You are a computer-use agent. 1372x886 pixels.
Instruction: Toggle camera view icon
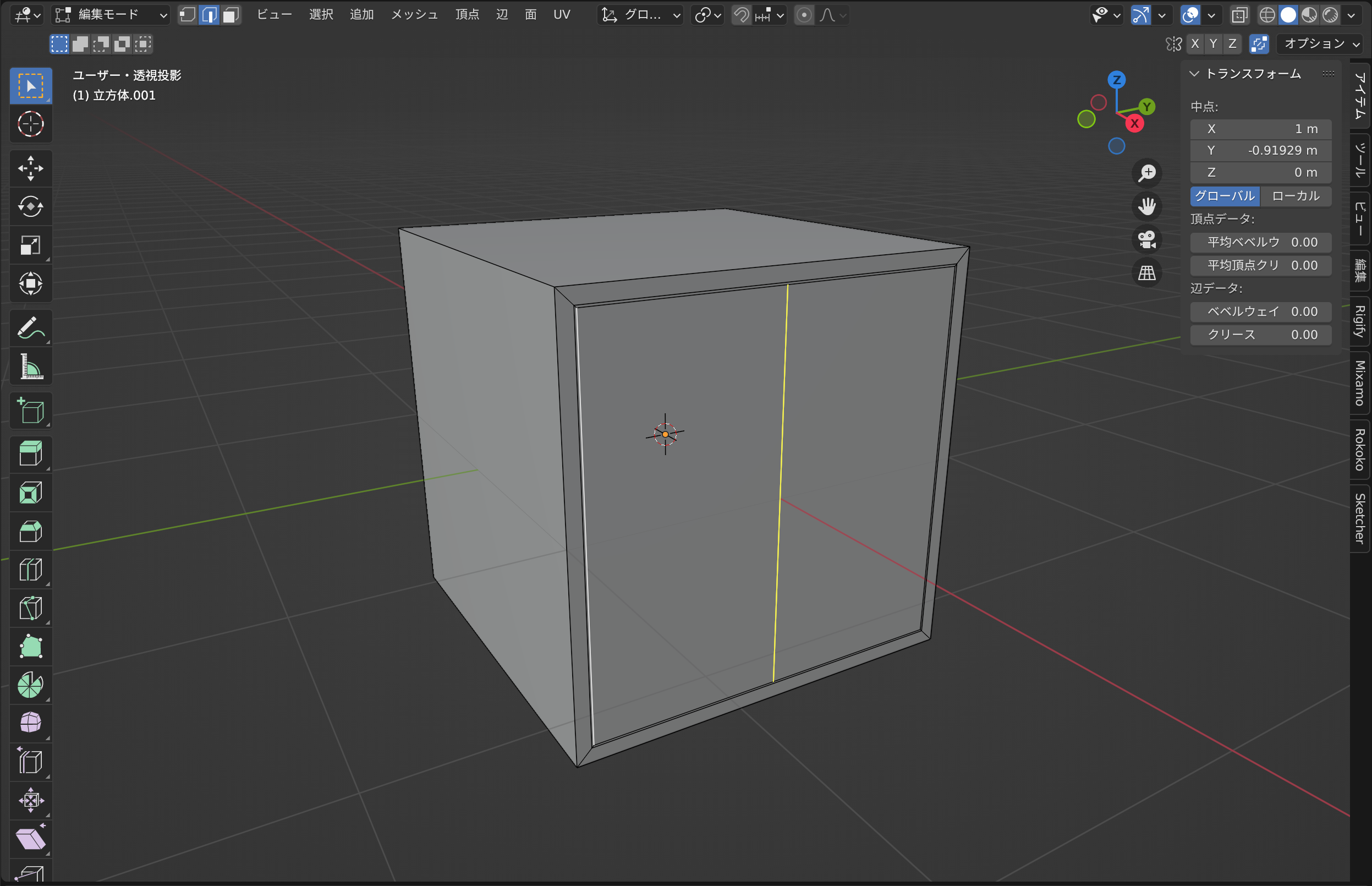[1147, 239]
